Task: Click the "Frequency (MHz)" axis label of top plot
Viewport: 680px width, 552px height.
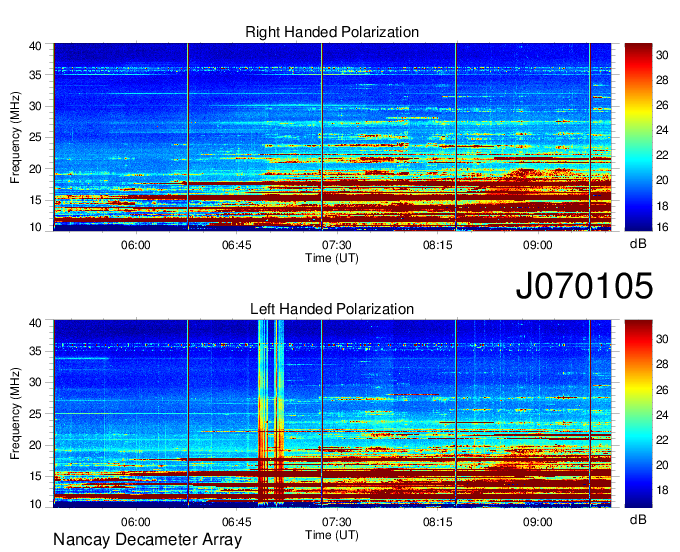Action: [x=15, y=137]
